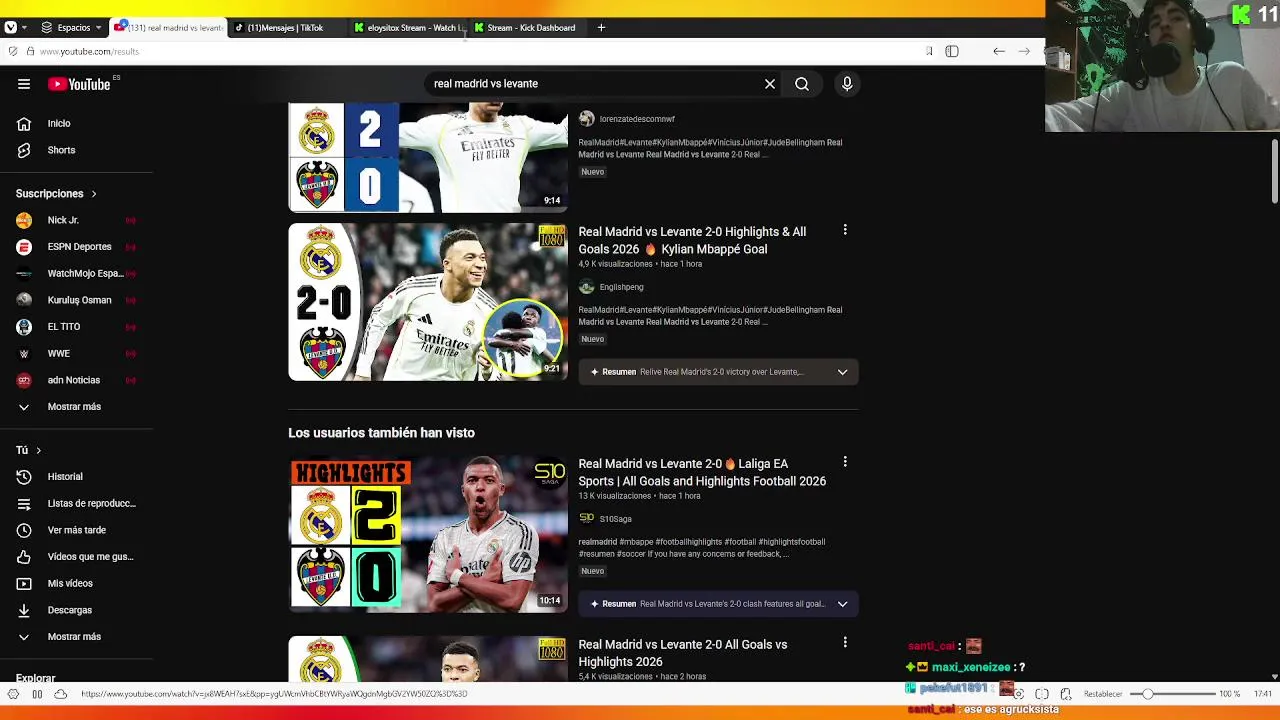Start voice search with microphone
The height and width of the screenshot is (720, 1280).
(847, 84)
